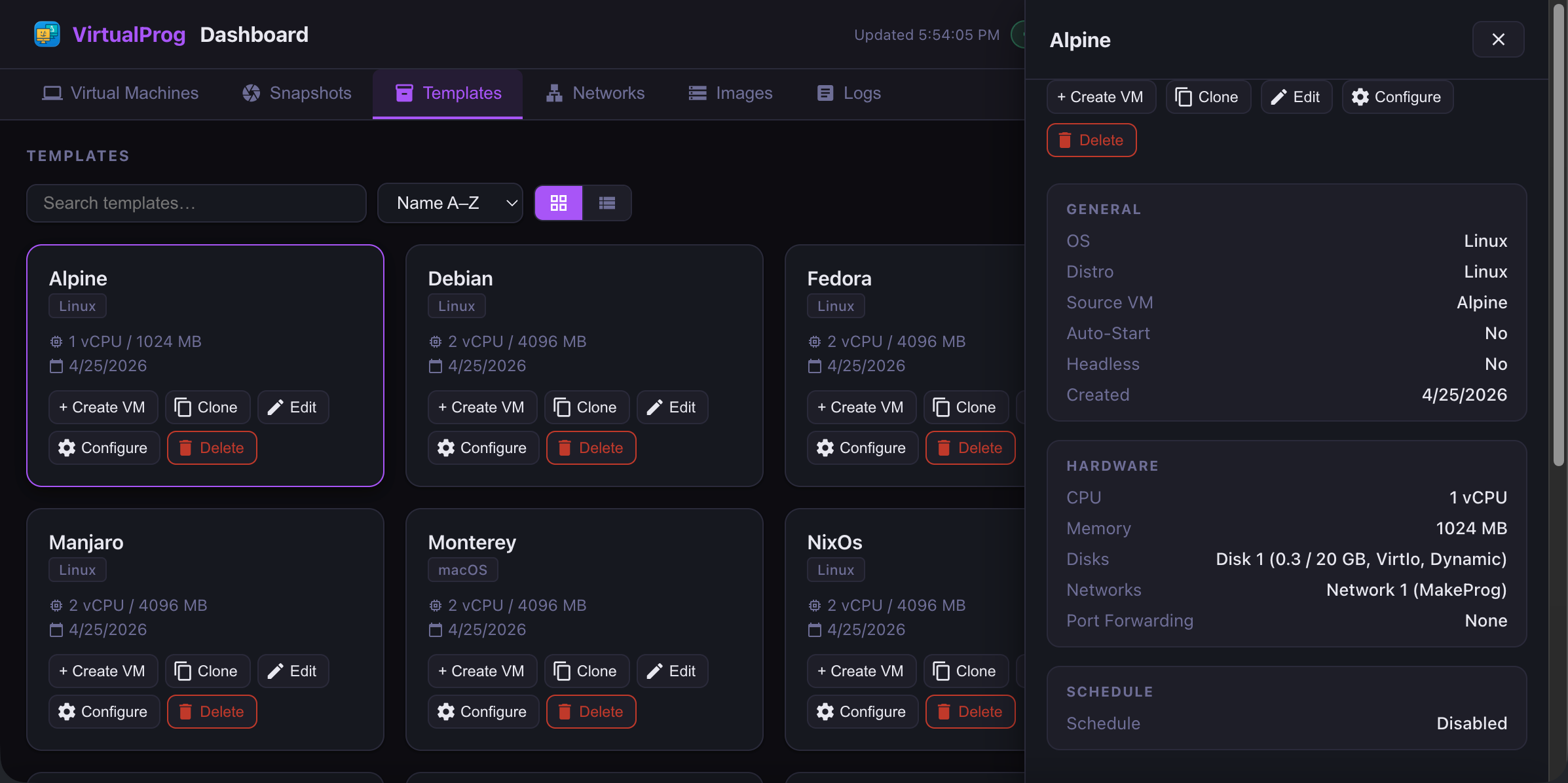Screen dimensions: 1568x783
Task: Configure the NixOs template
Action: [x=863, y=712]
